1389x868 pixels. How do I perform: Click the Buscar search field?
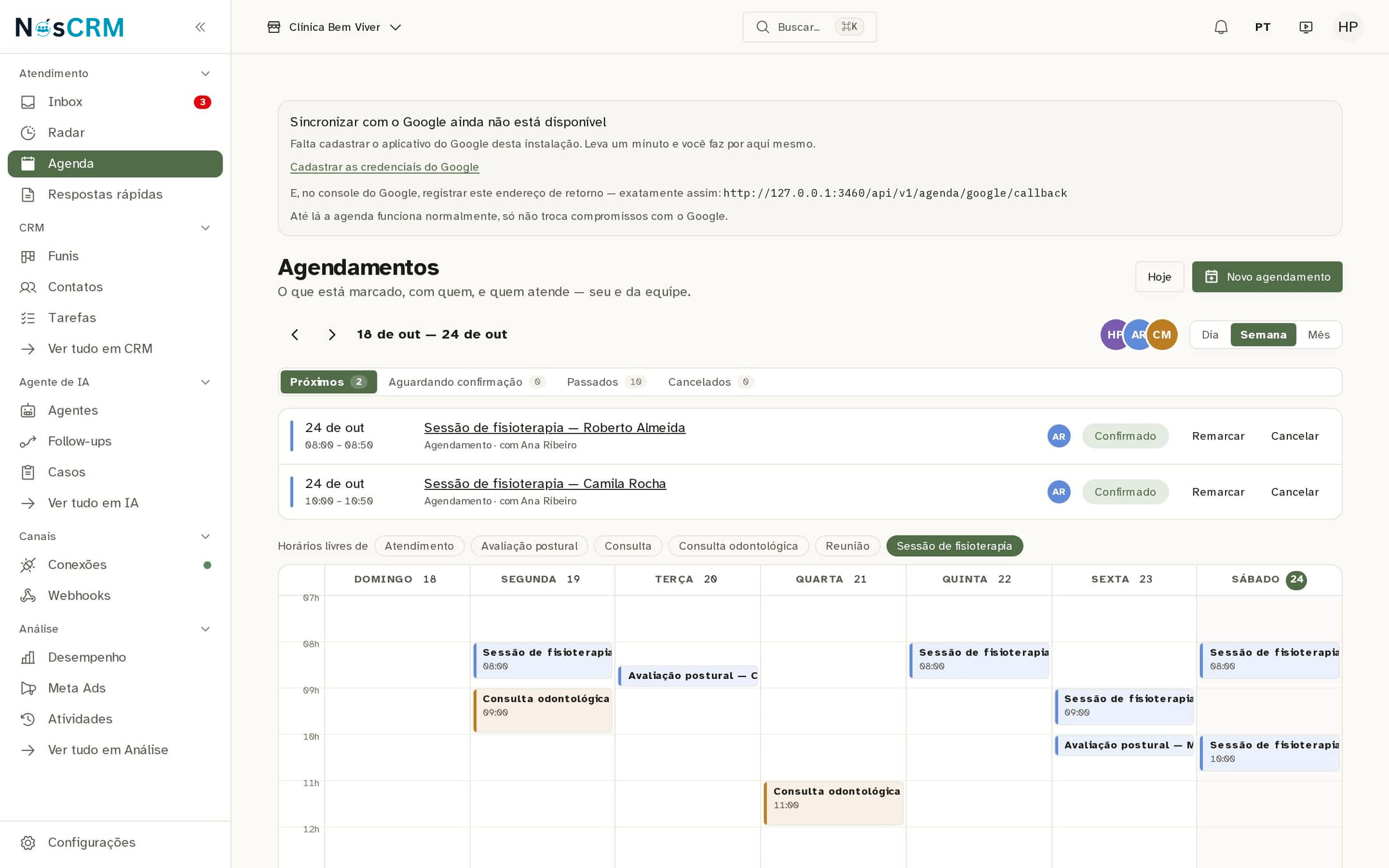[809, 27]
